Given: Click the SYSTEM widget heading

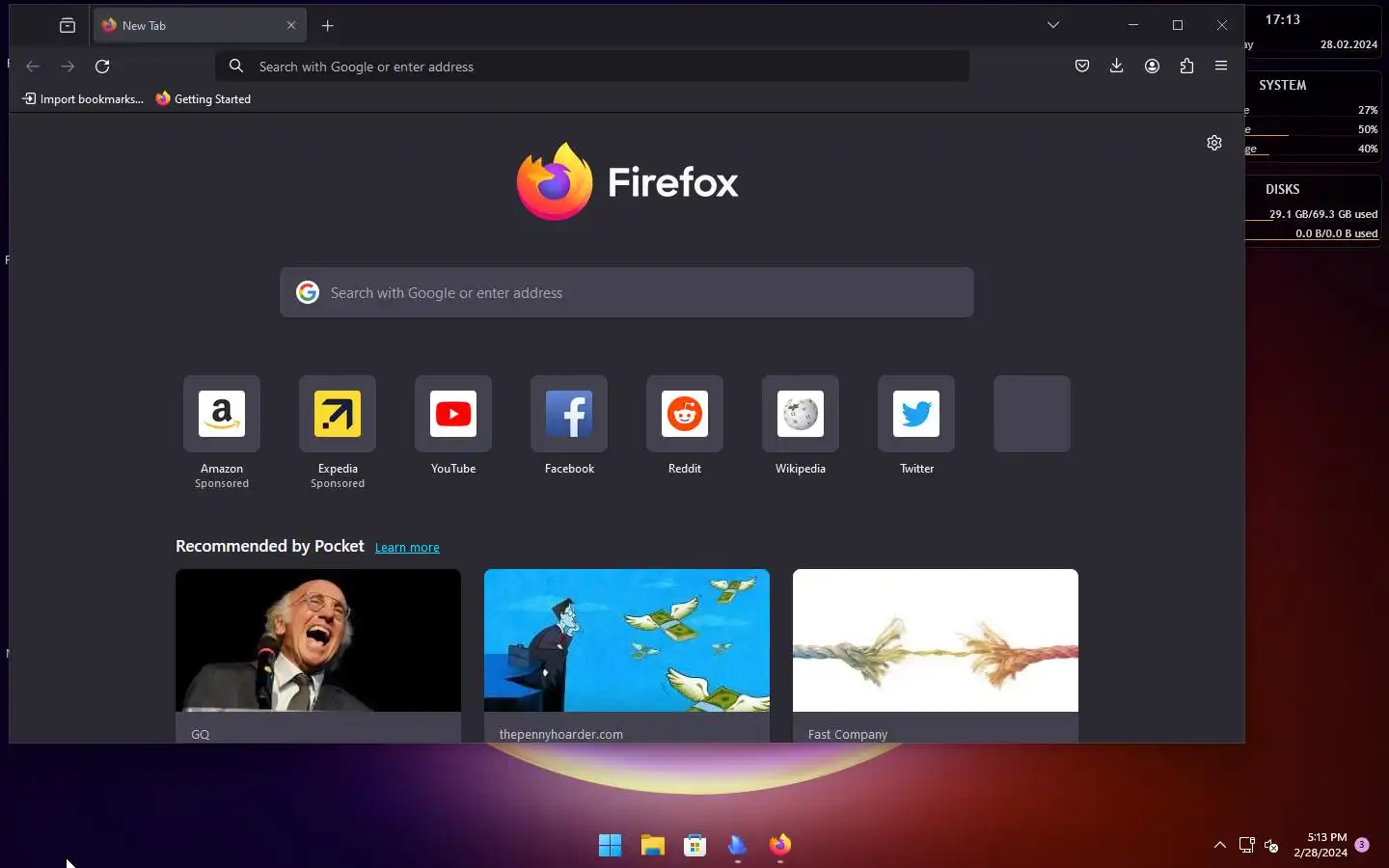Looking at the screenshot, I should (x=1283, y=86).
